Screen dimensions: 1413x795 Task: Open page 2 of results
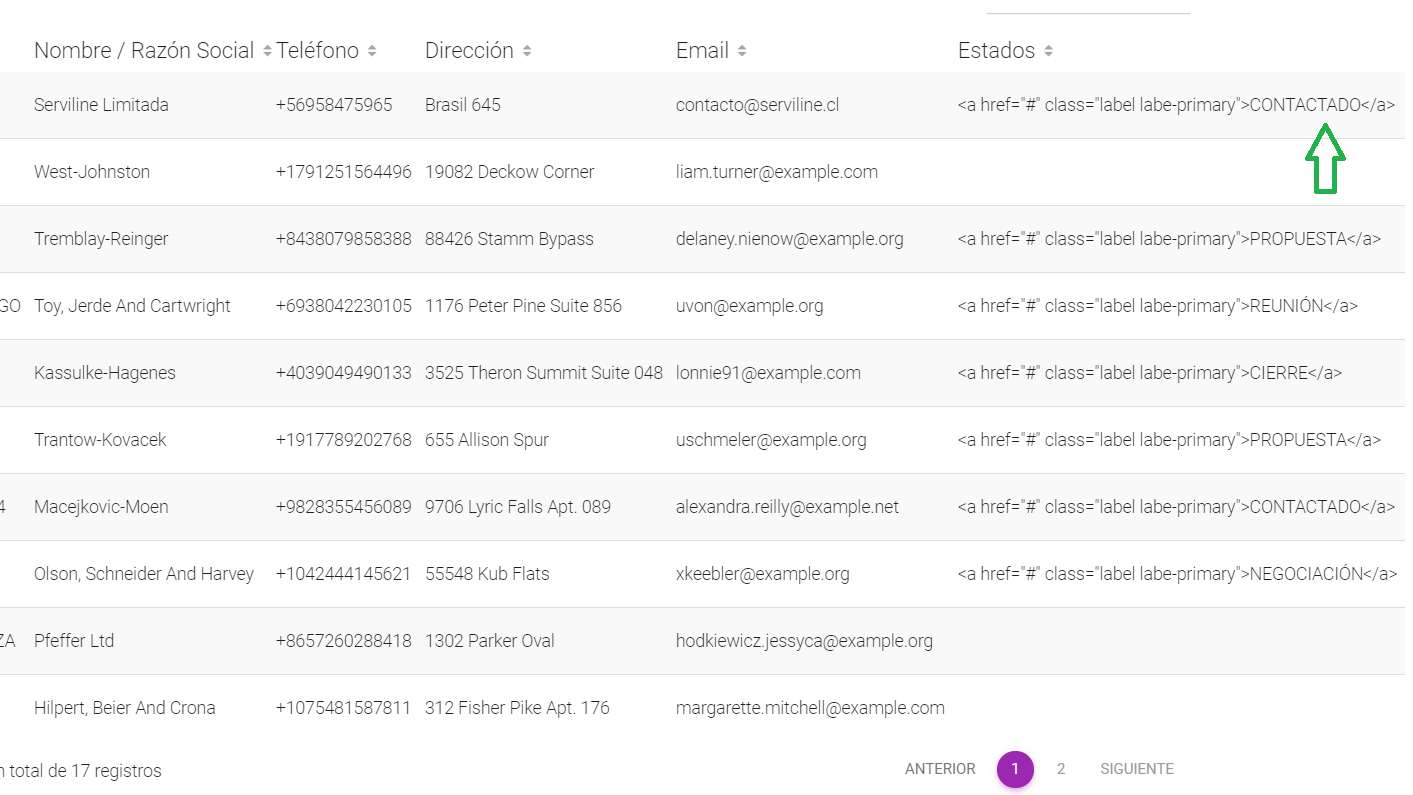tap(1061, 769)
